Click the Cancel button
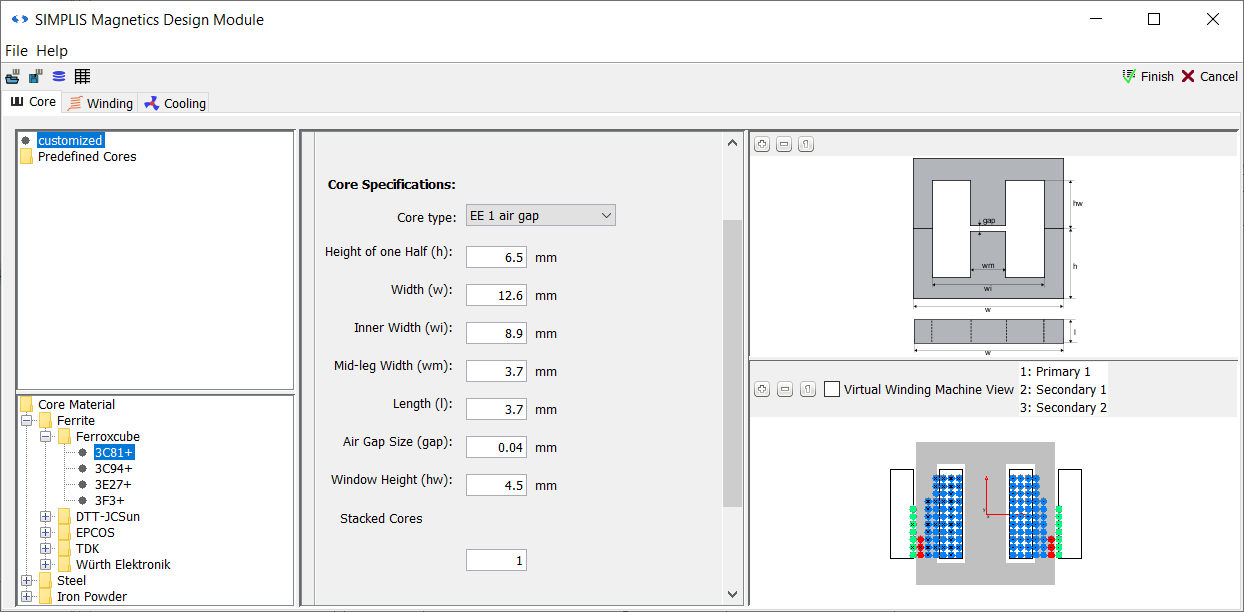The width and height of the screenshot is (1244, 612). [1209, 77]
